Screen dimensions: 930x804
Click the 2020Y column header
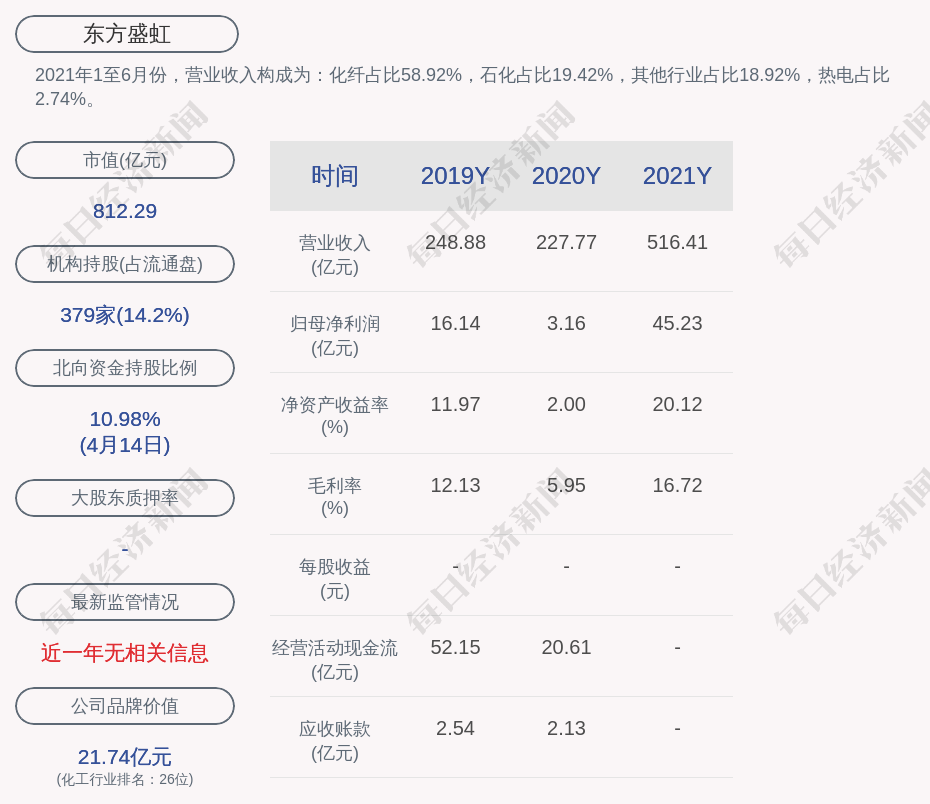[x=566, y=176]
